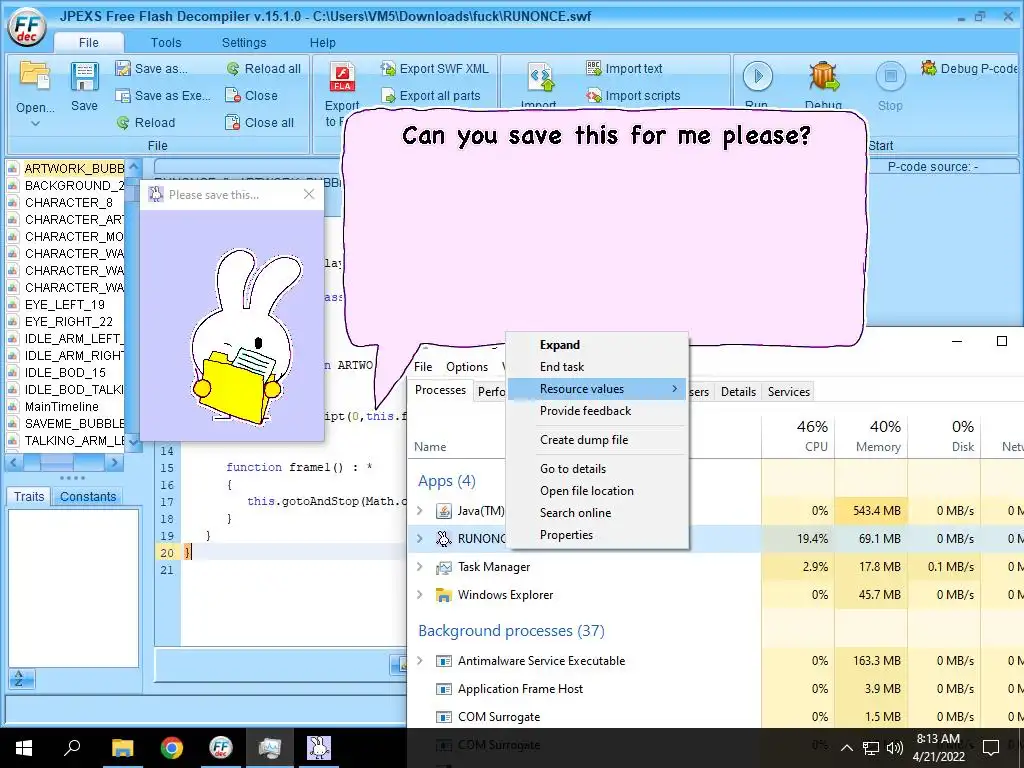Select EYE_RIGHT_22 in the script list
This screenshot has height=768, width=1024.
67,321
